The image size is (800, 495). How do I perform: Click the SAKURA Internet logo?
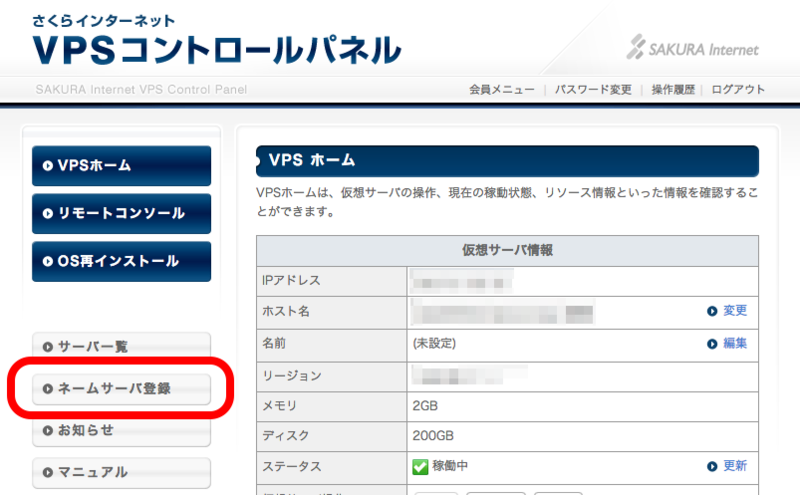[x=693, y=48]
